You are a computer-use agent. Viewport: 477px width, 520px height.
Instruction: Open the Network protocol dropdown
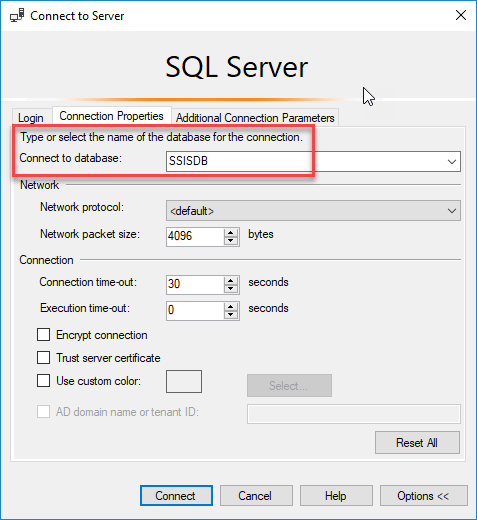click(313, 211)
